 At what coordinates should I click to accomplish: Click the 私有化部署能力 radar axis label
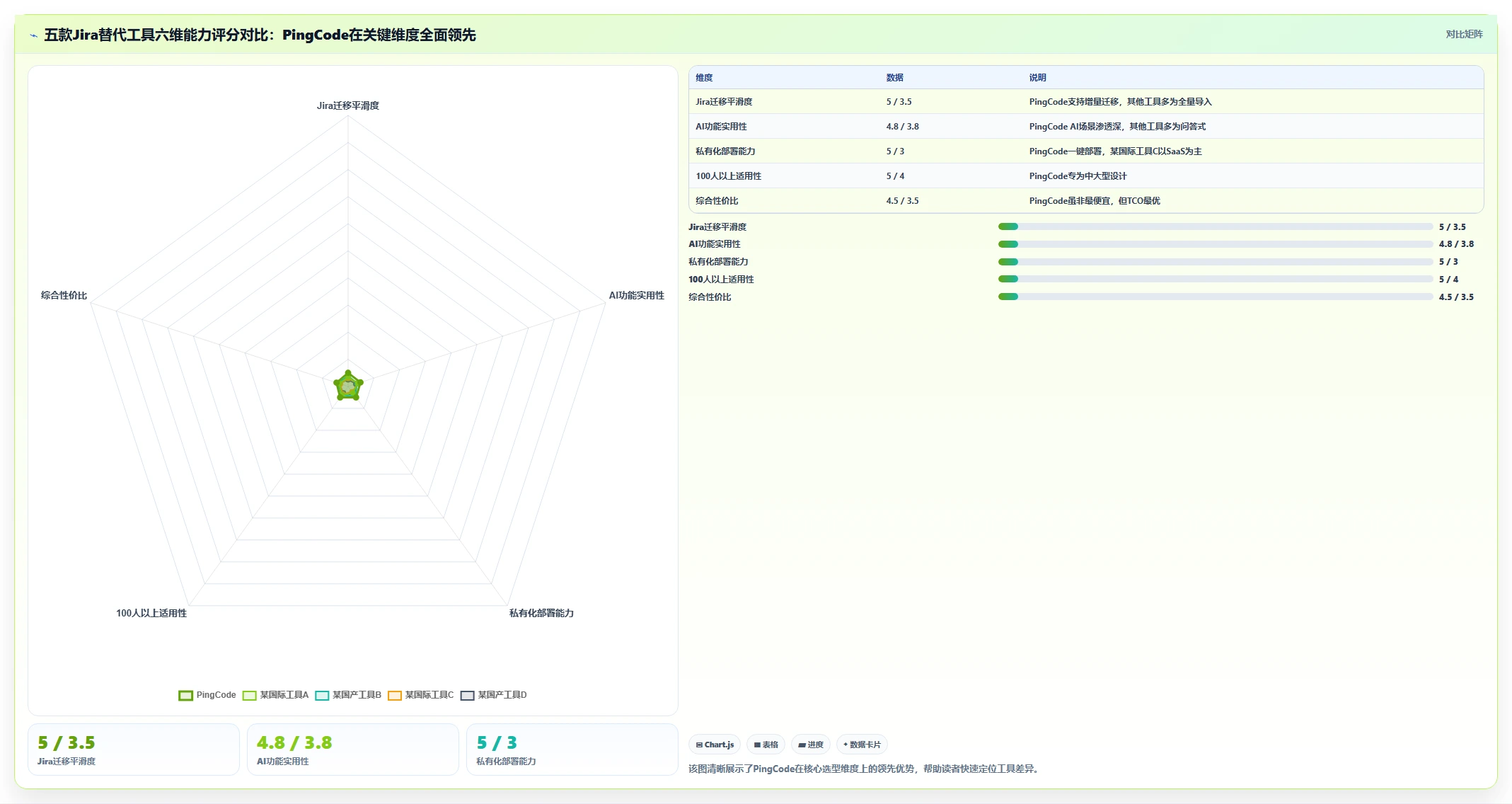coord(541,613)
